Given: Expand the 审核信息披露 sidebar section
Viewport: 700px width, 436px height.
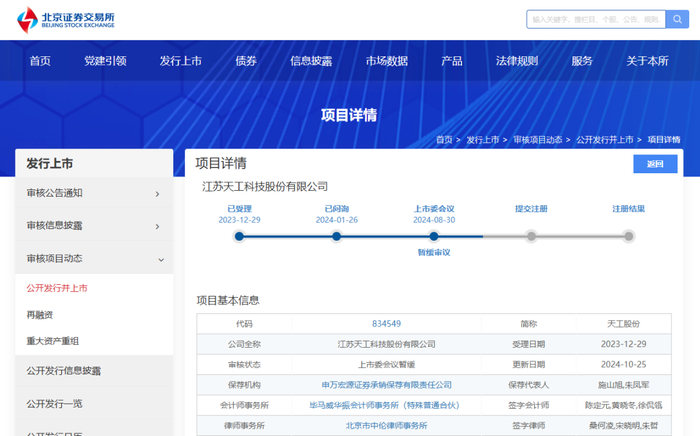Looking at the screenshot, I should [94, 226].
